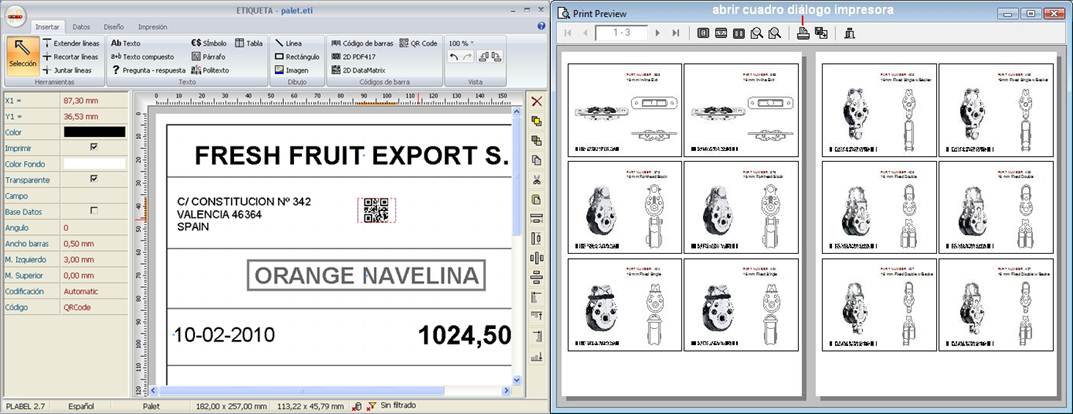
Task: Select the Rectángulo drawing tool
Action: 297,57
